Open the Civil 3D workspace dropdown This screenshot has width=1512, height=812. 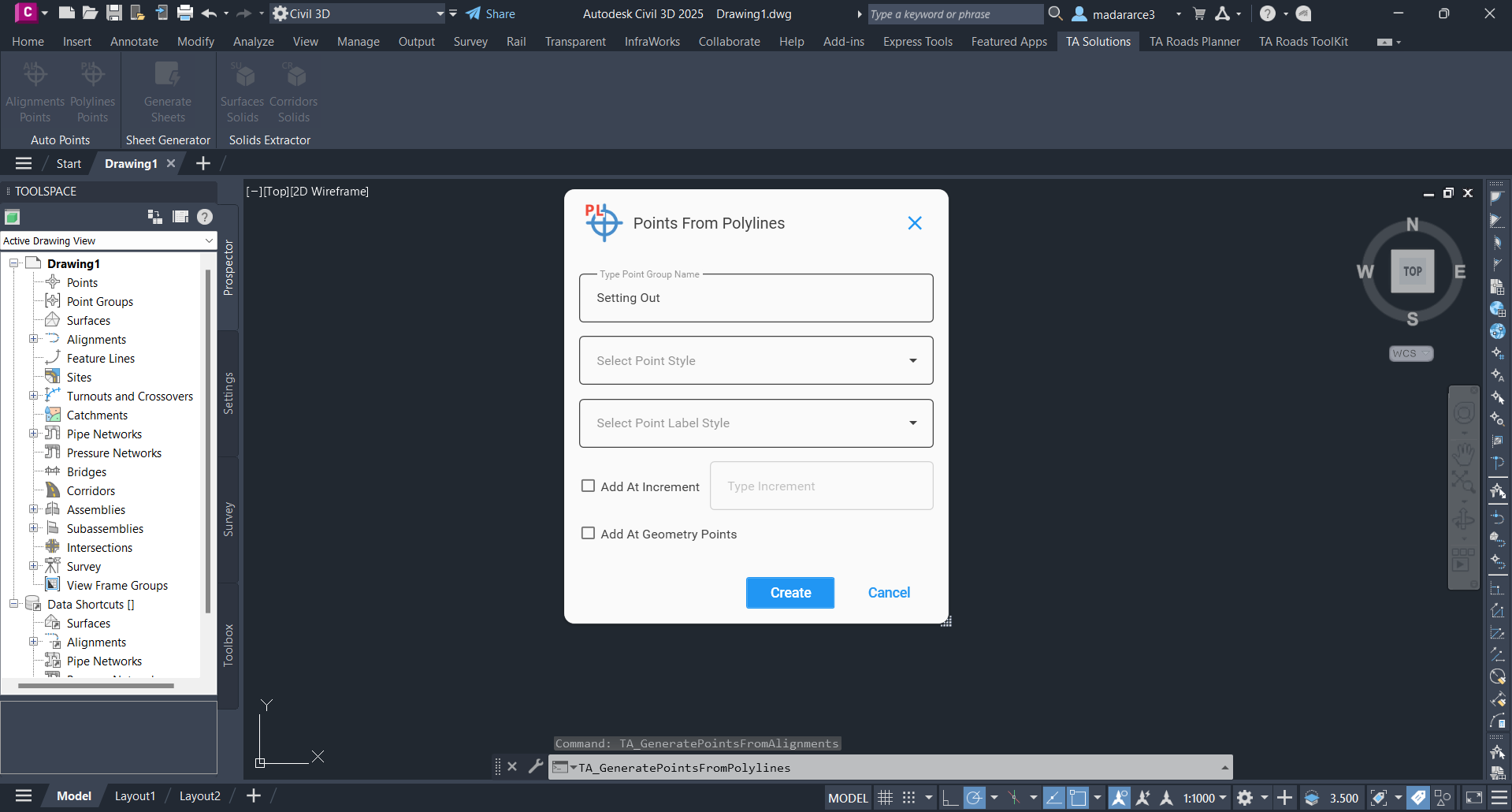pos(358,13)
